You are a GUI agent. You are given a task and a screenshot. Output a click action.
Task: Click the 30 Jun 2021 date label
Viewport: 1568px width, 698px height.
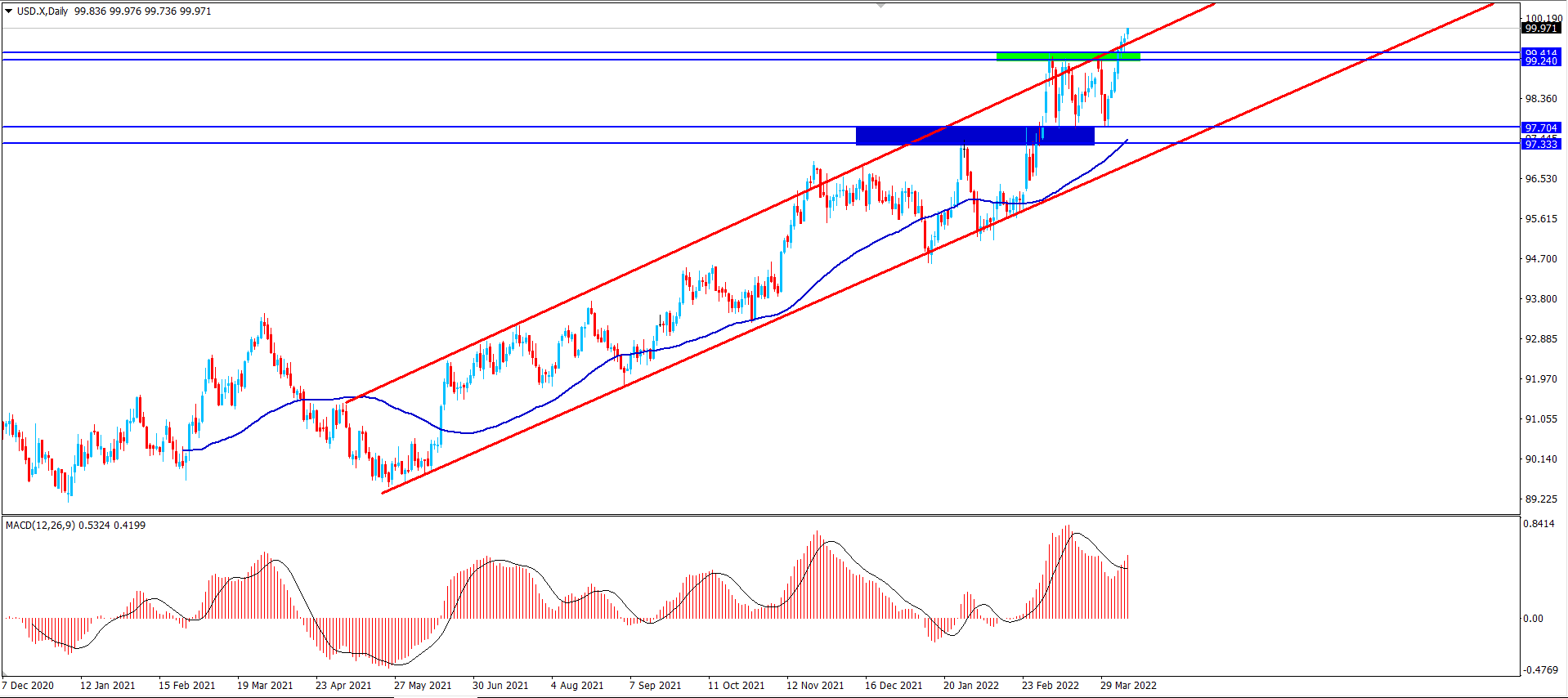coord(500,686)
